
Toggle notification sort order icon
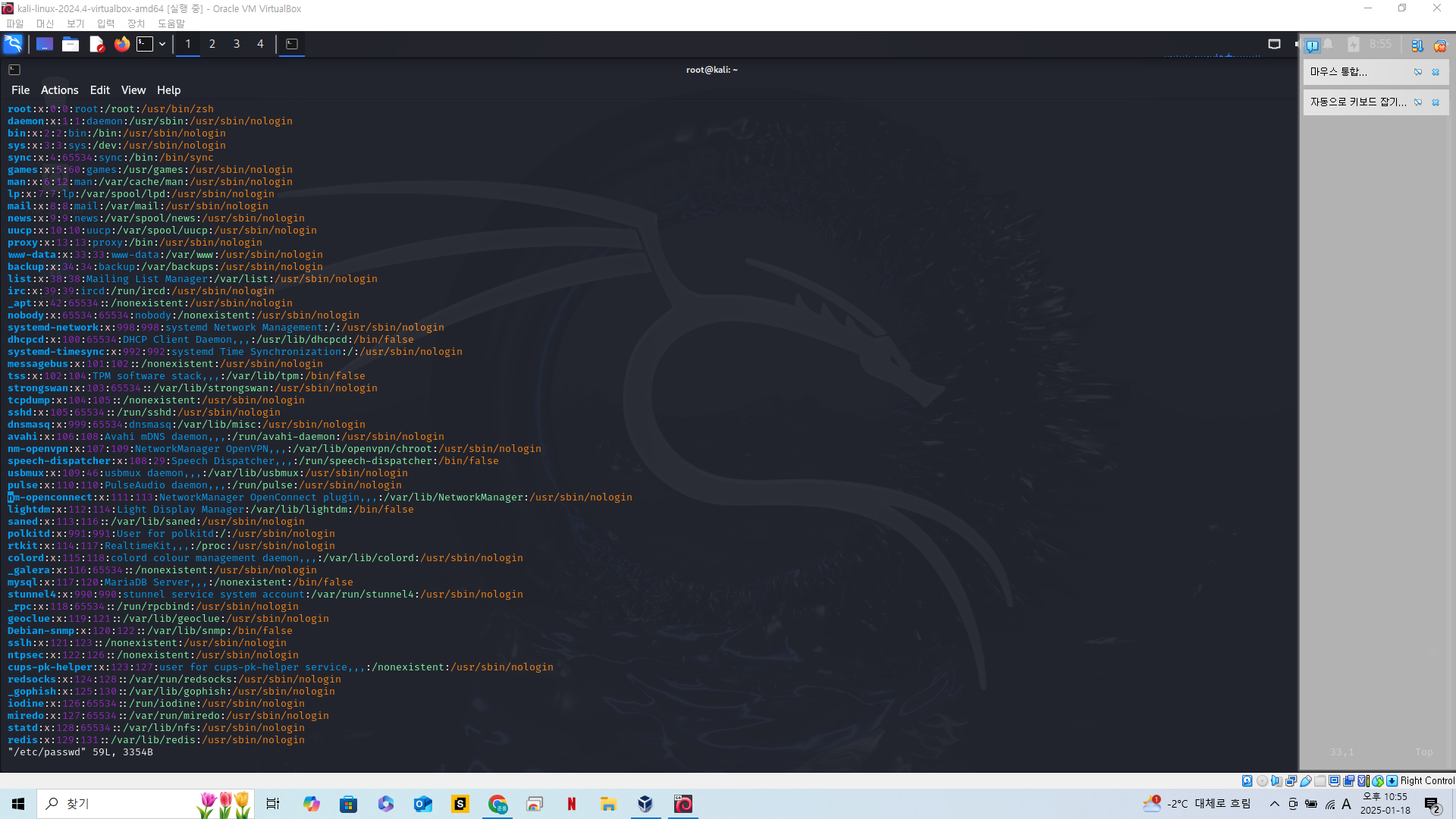1417,45
